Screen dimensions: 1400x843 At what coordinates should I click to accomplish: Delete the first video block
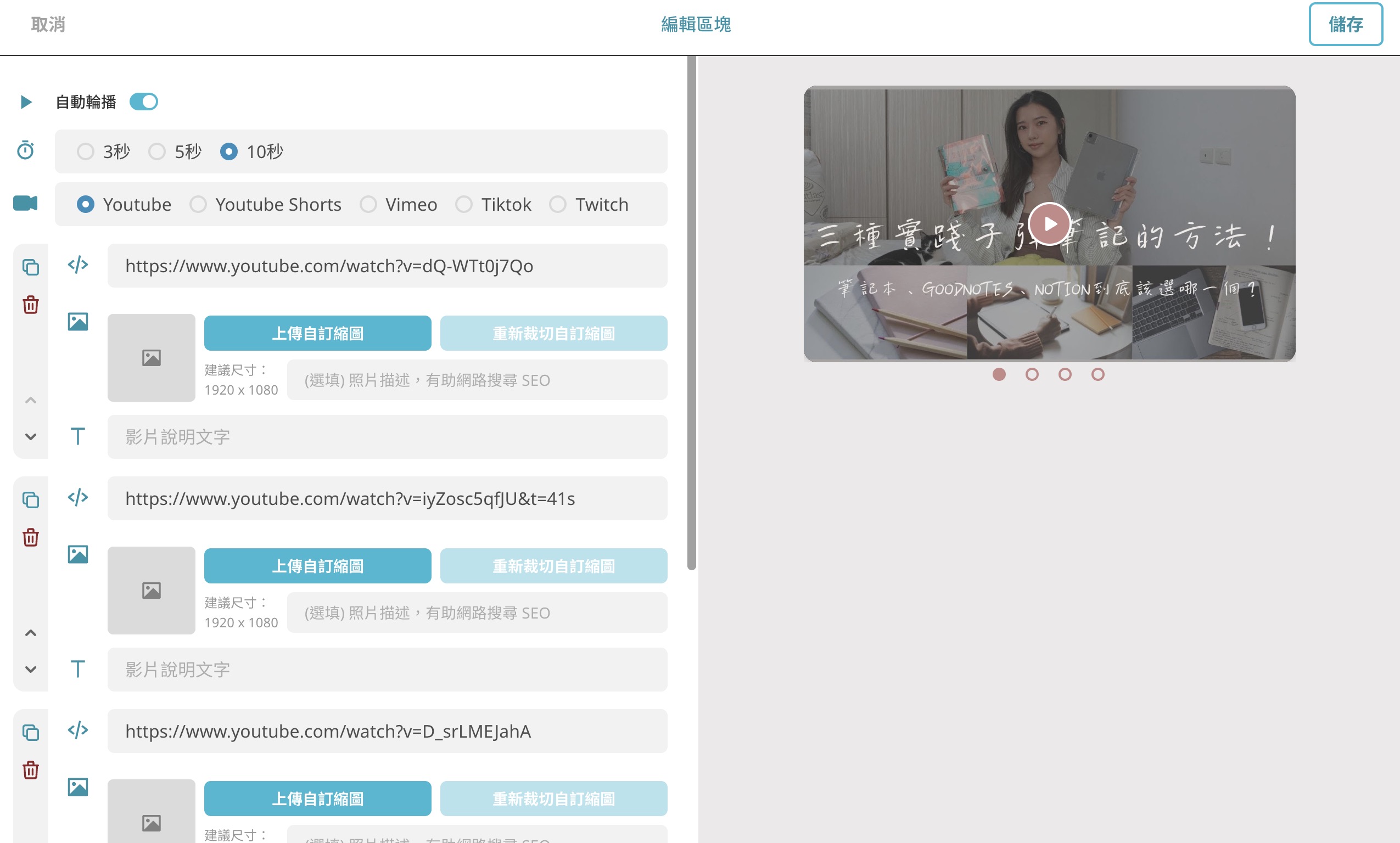(31, 305)
